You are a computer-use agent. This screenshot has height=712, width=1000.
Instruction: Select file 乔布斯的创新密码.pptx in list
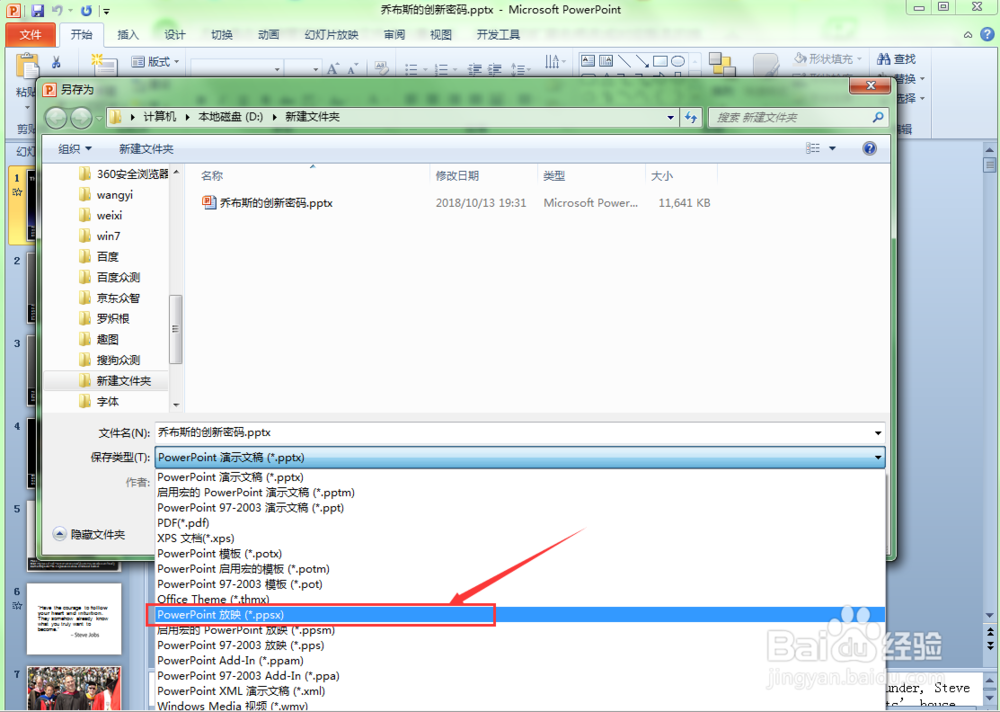click(x=276, y=203)
